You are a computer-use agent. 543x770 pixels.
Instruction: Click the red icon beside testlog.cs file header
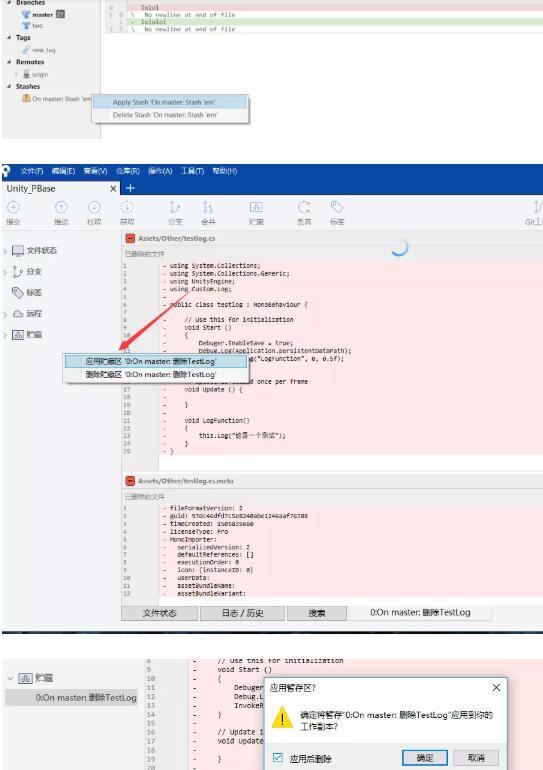(x=130, y=238)
